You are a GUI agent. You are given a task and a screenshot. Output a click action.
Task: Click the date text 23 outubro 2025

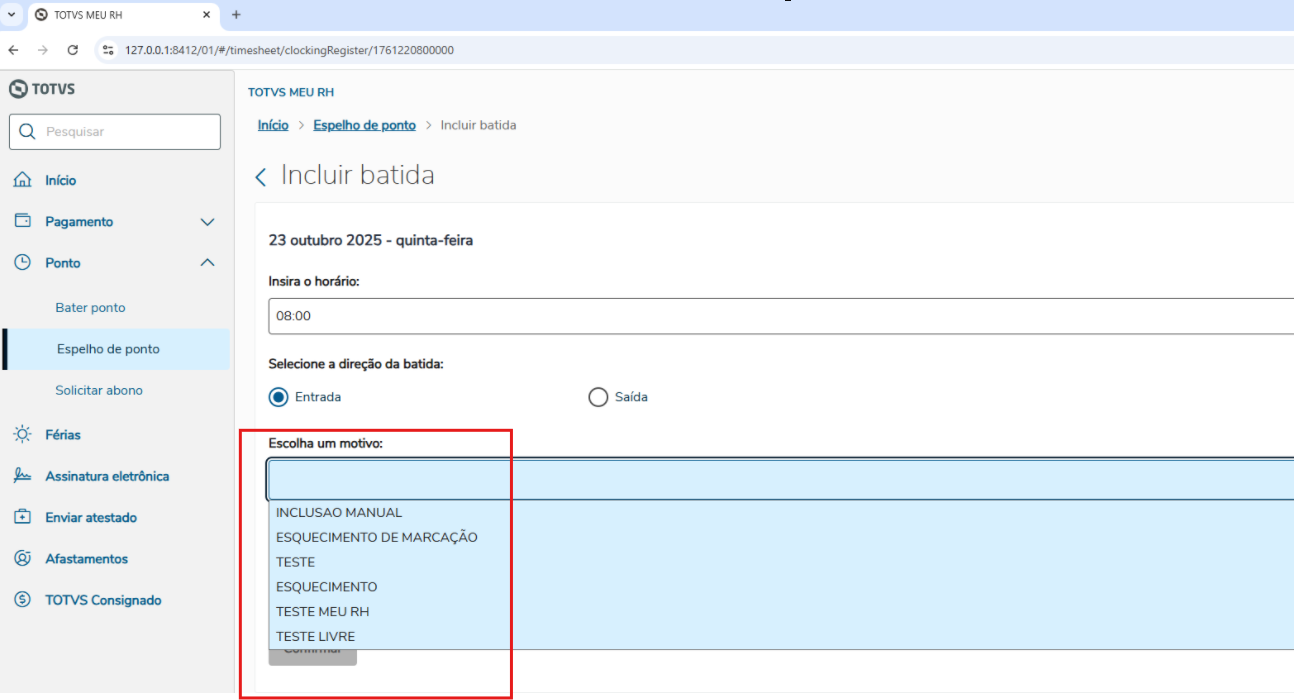click(325, 241)
